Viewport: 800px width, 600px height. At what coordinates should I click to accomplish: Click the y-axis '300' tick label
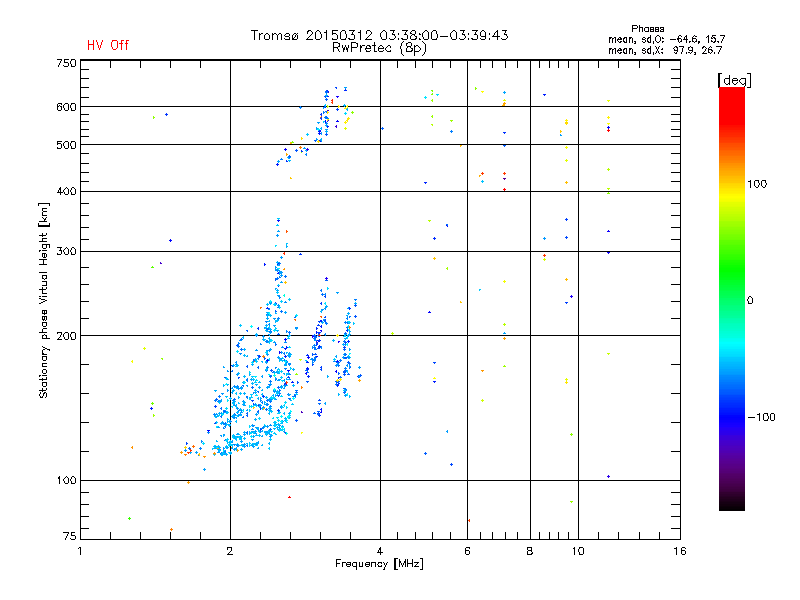[67, 252]
